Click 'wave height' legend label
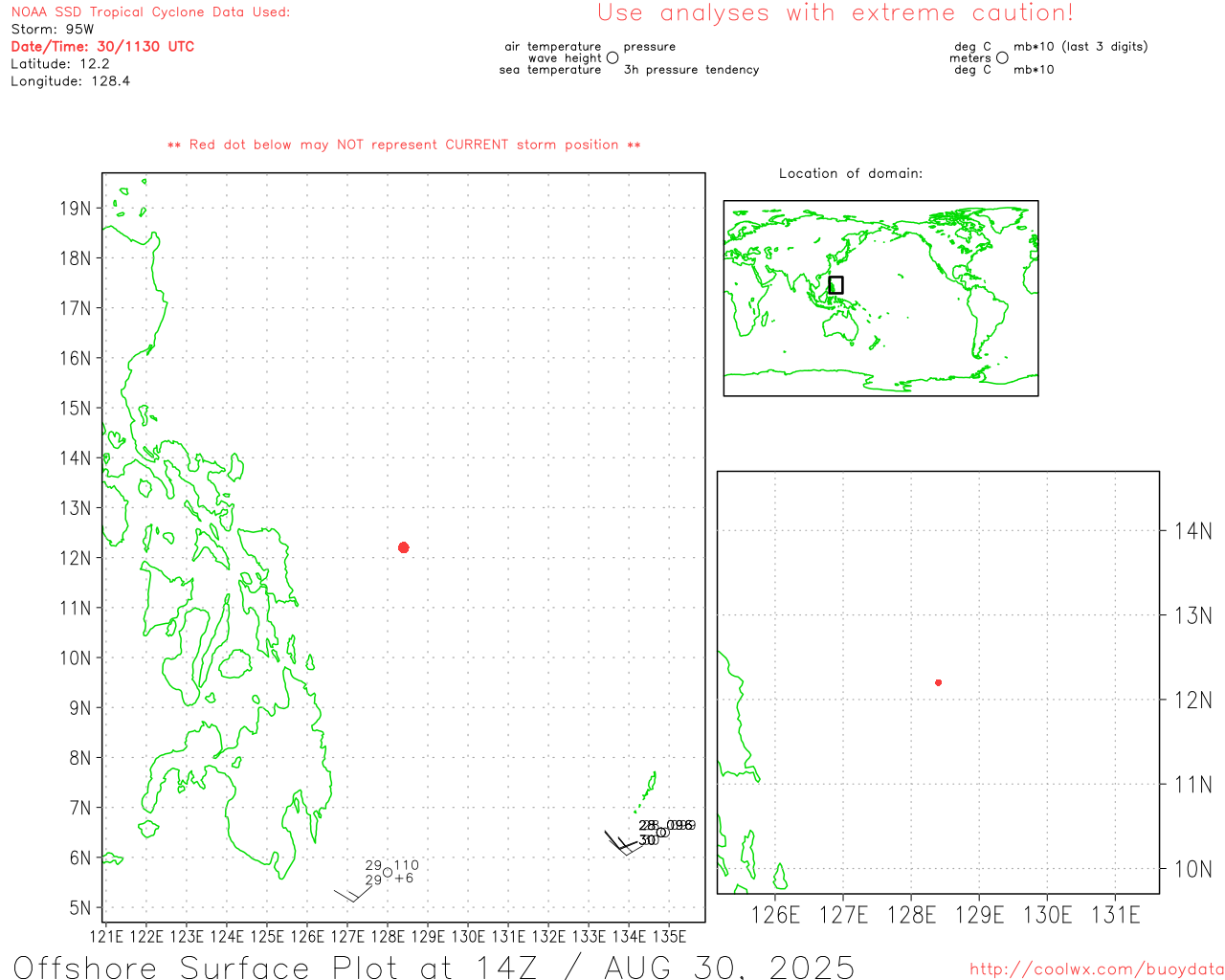Image resolution: width=1225 pixels, height=980 pixels. [x=565, y=58]
